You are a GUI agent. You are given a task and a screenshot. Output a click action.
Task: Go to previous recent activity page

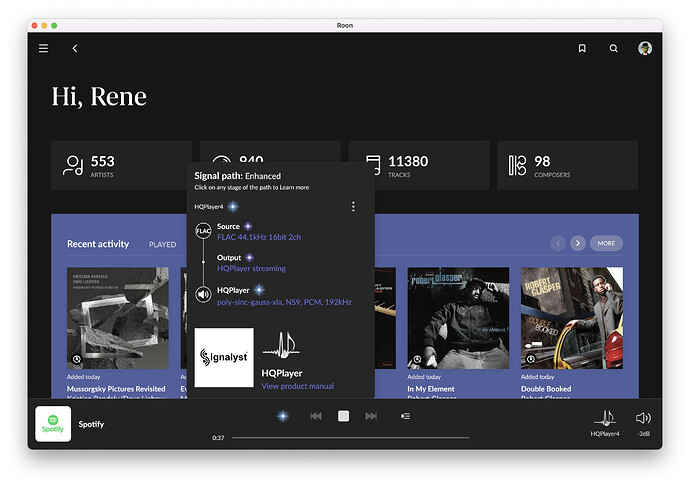click(558, 243)
